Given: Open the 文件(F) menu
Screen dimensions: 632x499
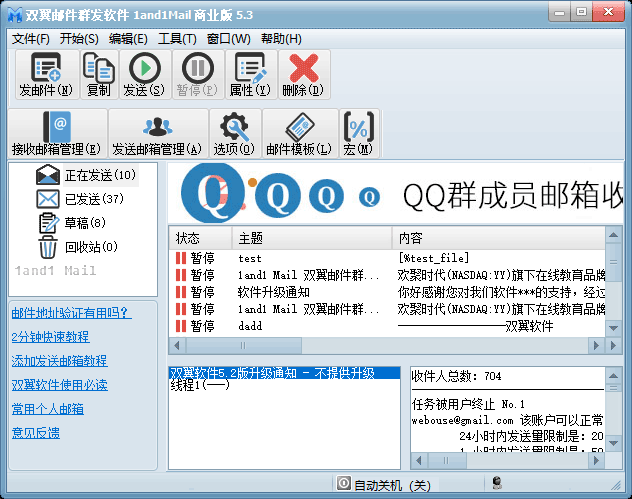Looking at the screenshot, I should click(31, 39).
